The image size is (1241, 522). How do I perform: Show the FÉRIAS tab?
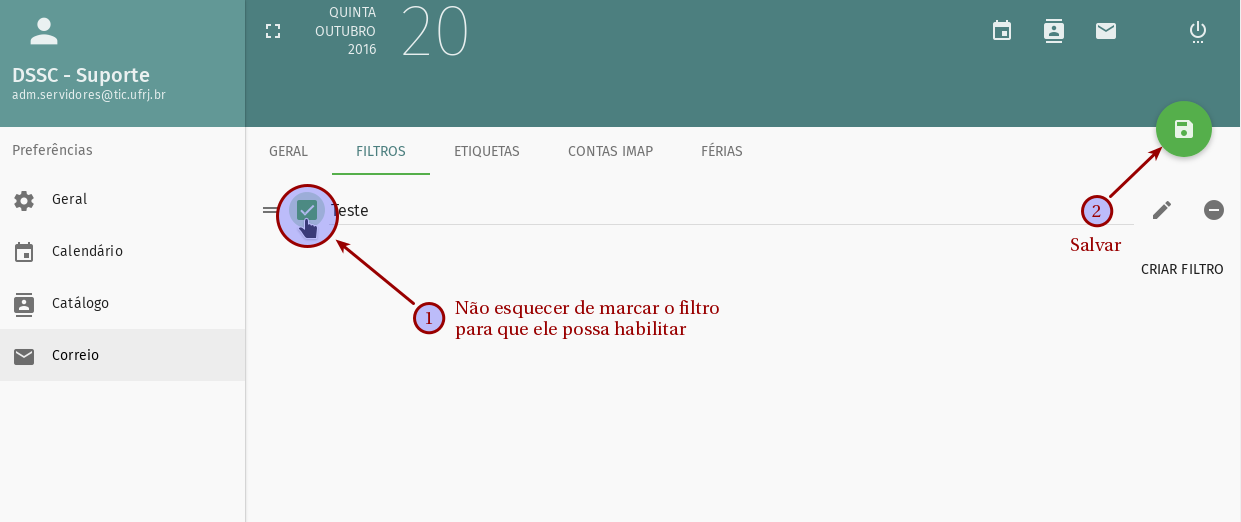pos(721,152)
